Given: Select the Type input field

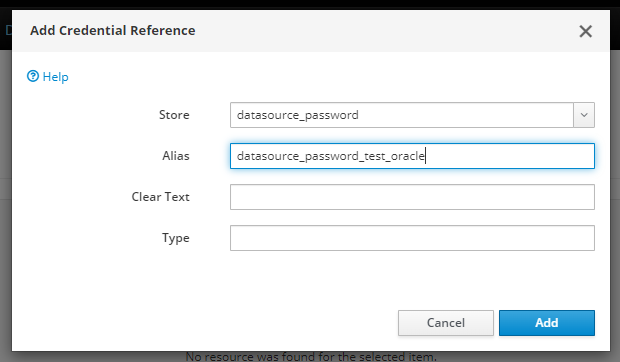Looking at the screenshot, I should (x=412, y=238).
